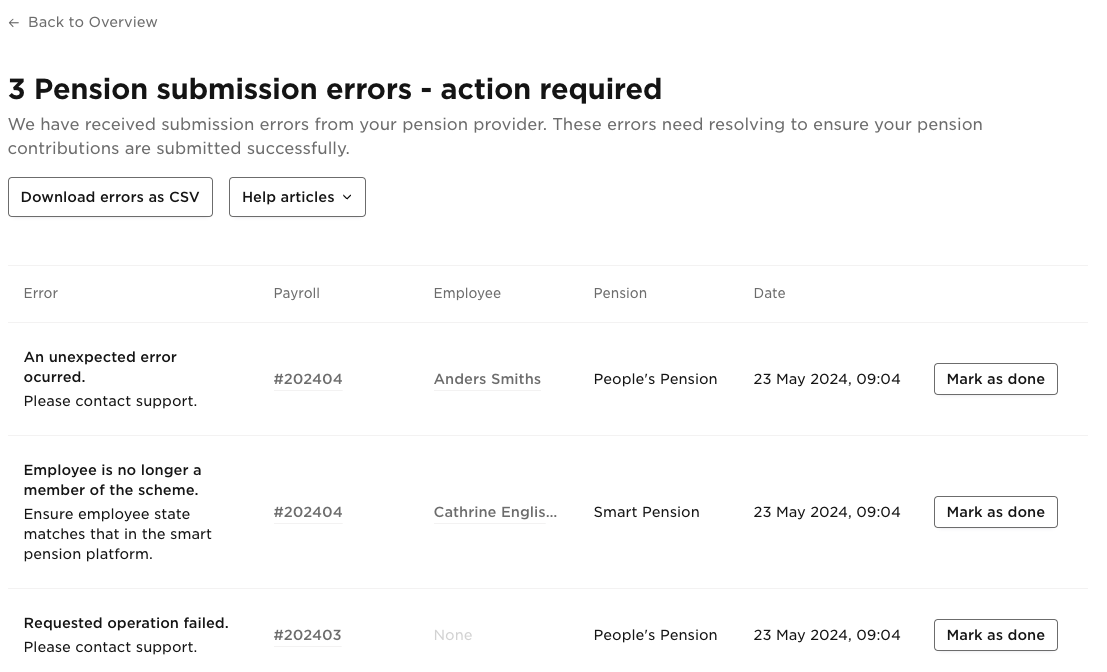
Task: Click the Date column header
Action: click(769, 293)
